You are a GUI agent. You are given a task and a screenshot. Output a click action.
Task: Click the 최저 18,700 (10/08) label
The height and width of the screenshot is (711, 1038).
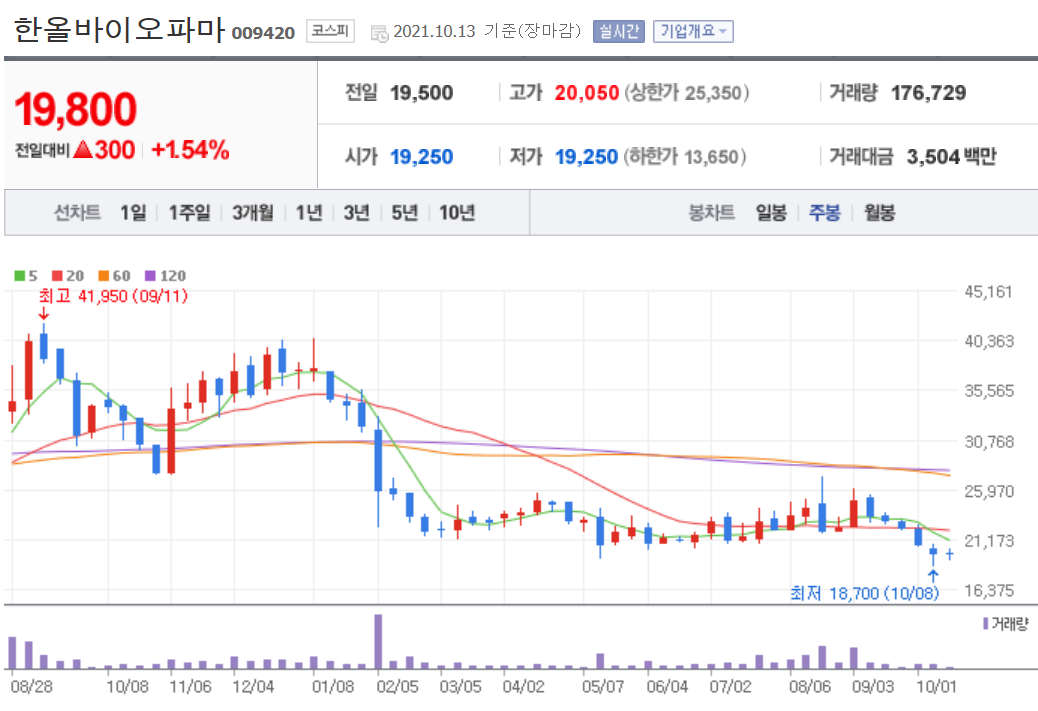click(x=865, y=592)
